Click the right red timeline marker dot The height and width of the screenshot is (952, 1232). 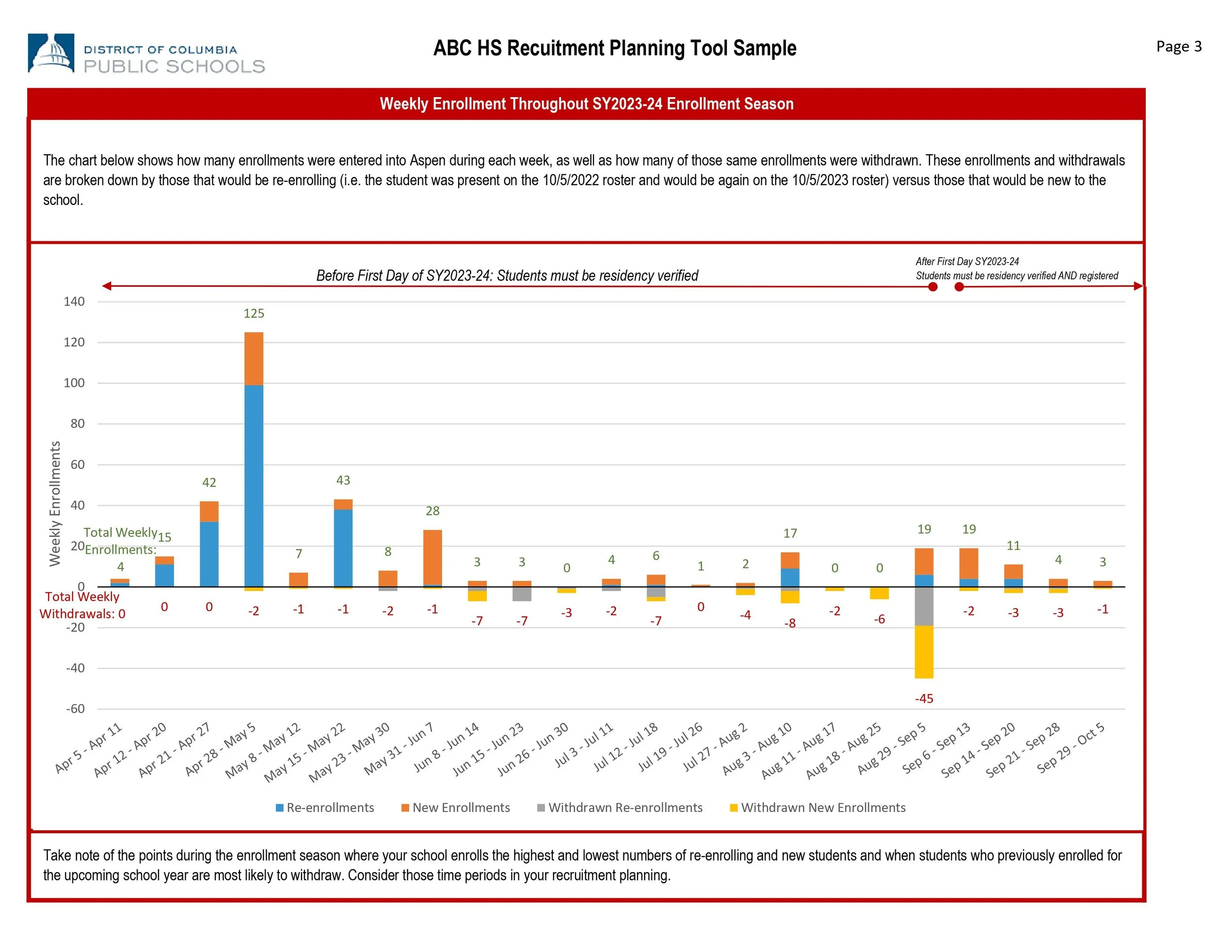[958, 287]
